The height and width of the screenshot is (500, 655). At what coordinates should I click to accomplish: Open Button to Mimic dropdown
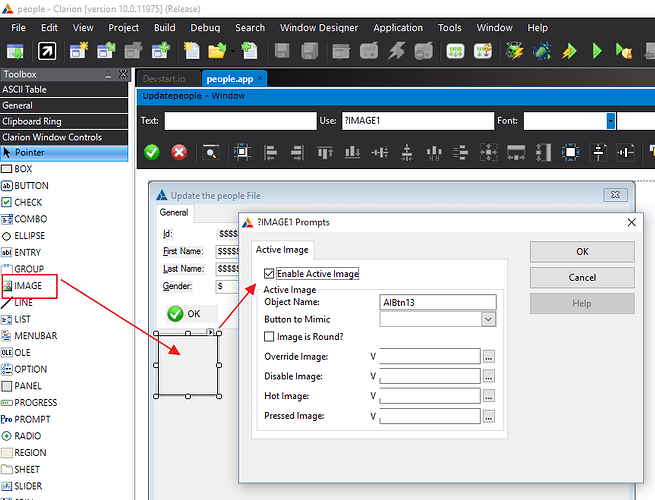coord(488,319)
